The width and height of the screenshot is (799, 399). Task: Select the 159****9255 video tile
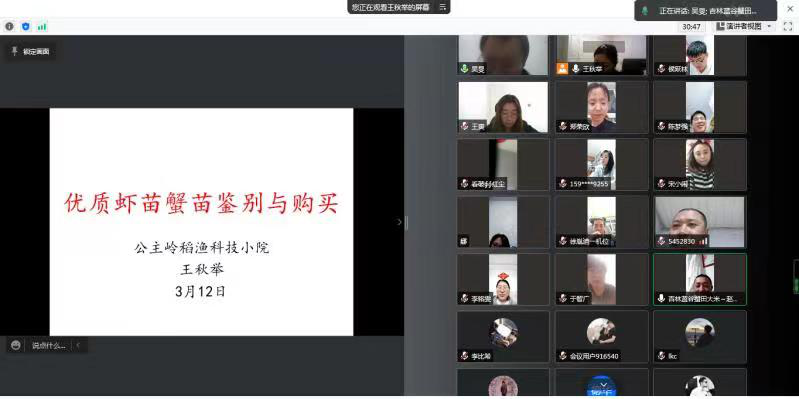[602, 165]
